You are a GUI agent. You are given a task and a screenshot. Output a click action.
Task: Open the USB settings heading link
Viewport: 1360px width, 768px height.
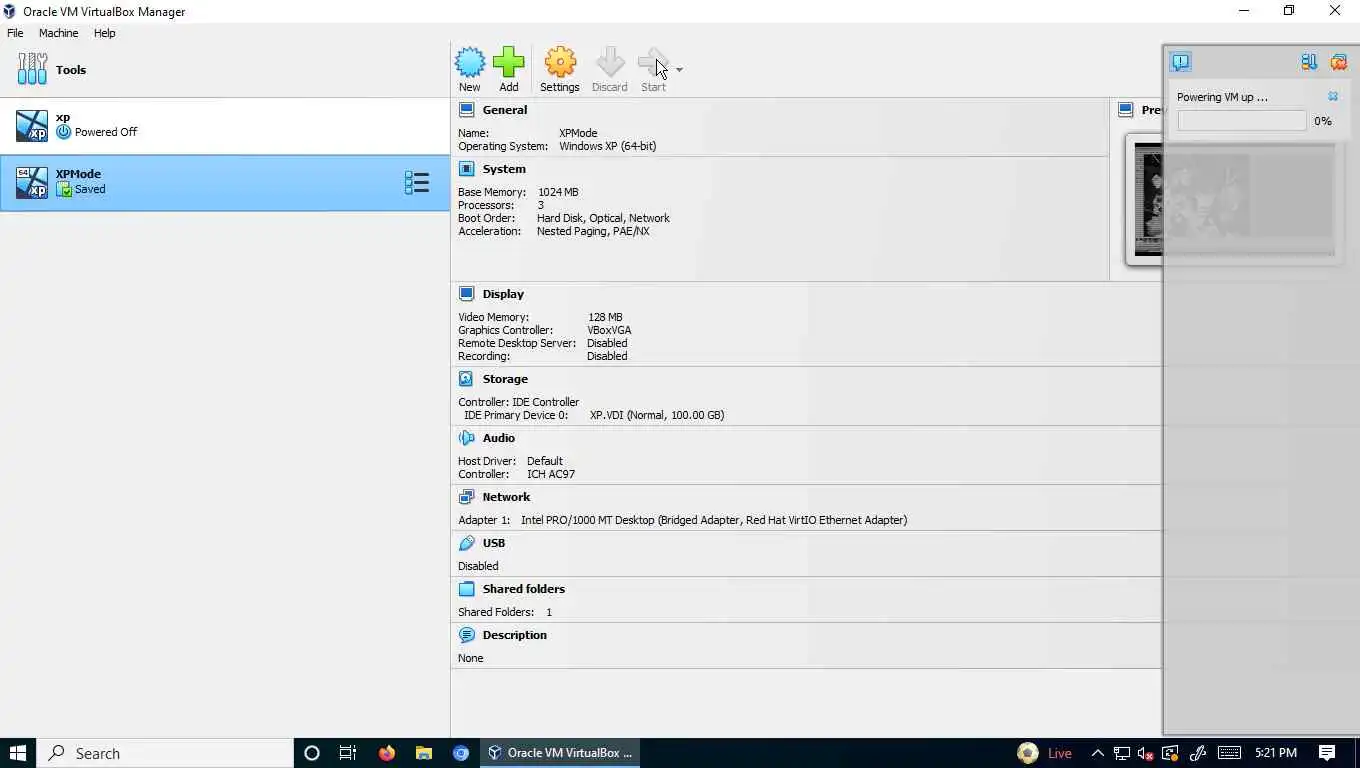point(493,543)
